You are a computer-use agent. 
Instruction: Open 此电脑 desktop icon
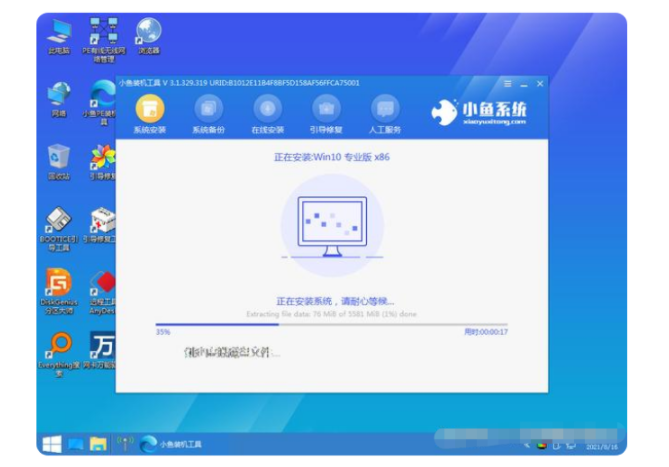pyautogui.click(x=59, y=33)
